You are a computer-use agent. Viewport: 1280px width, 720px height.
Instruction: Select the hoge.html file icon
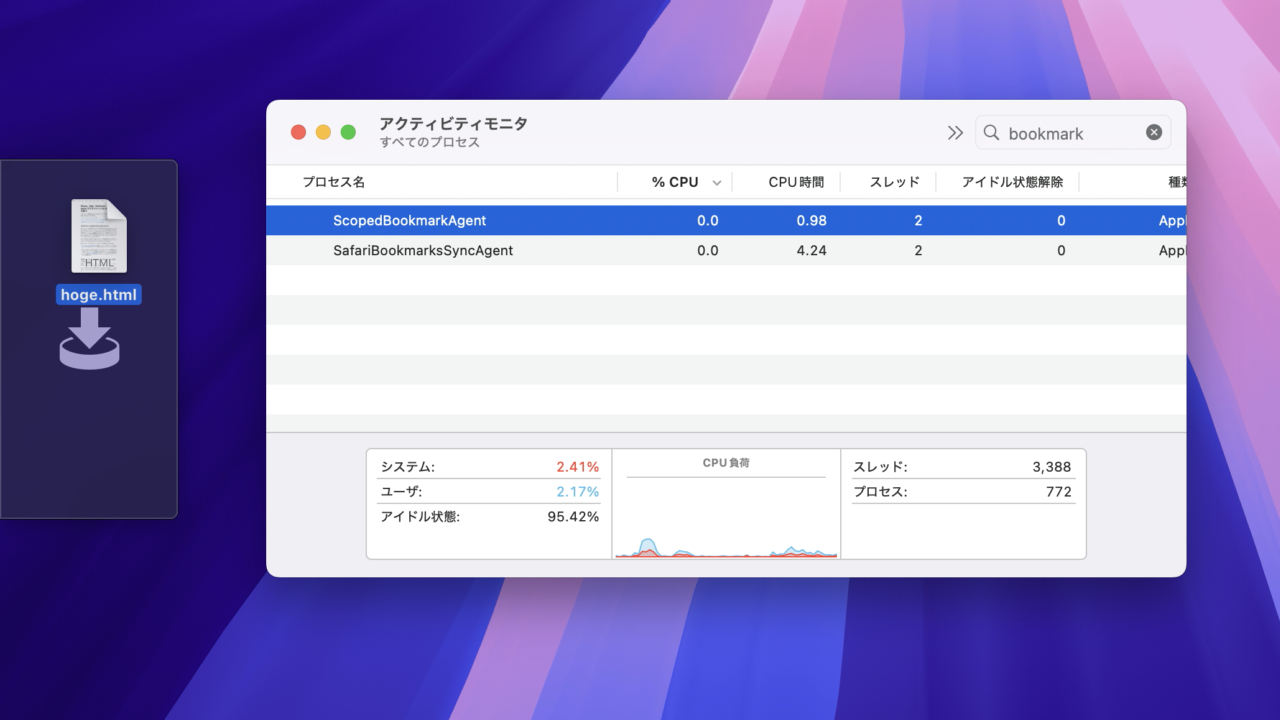[99, 237]
